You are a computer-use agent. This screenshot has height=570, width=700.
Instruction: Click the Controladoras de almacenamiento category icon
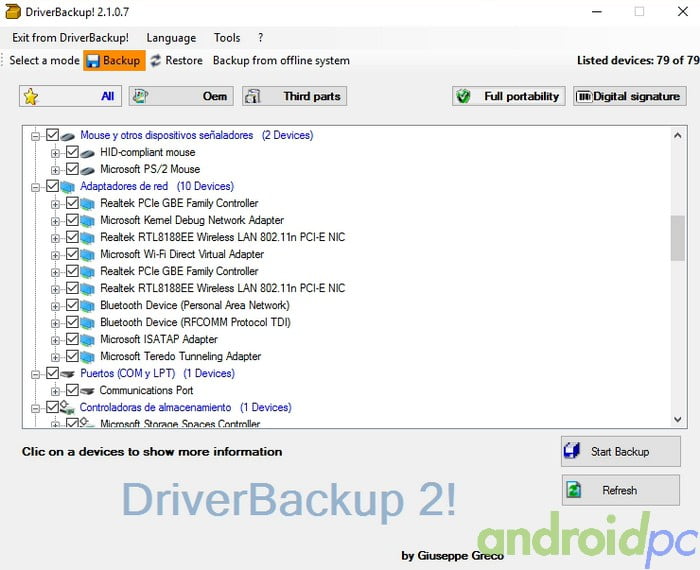67,407
